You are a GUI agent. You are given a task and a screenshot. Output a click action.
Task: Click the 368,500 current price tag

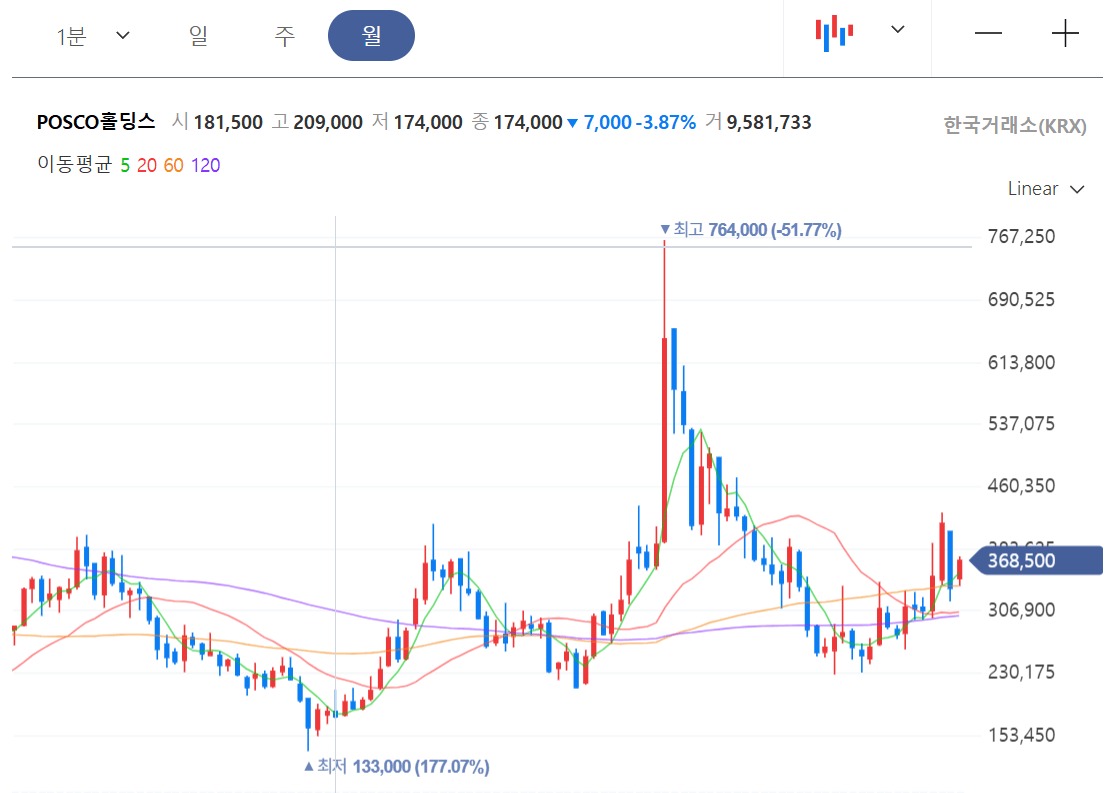coord(1035,561)
